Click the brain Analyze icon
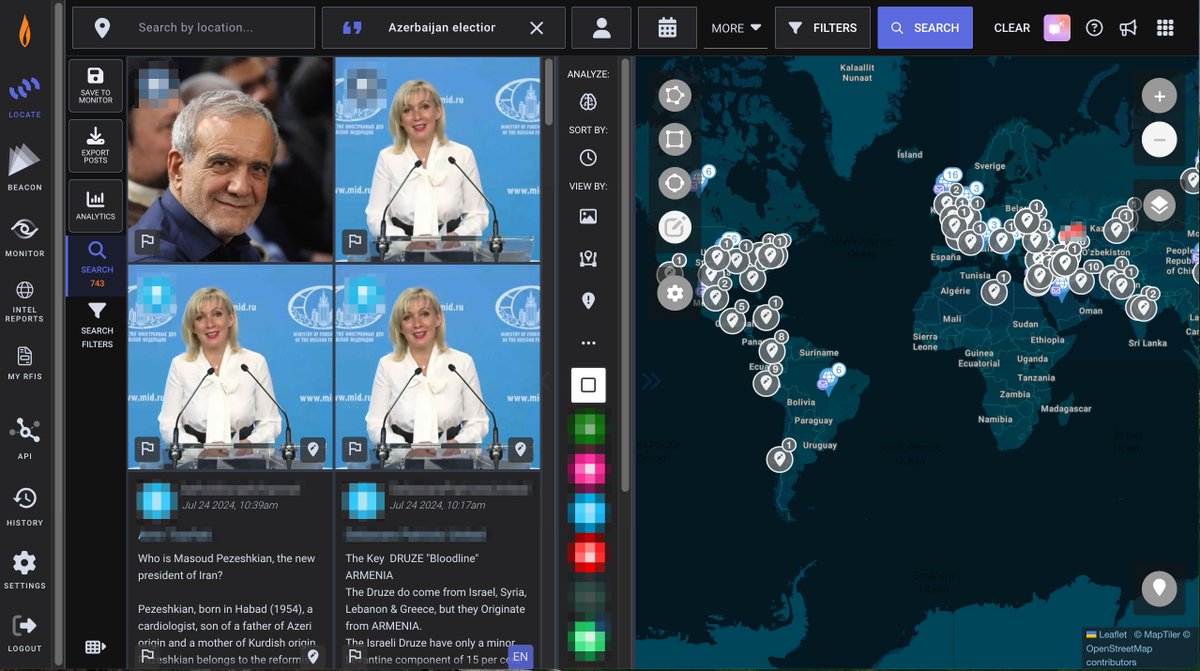 [588, 101]
